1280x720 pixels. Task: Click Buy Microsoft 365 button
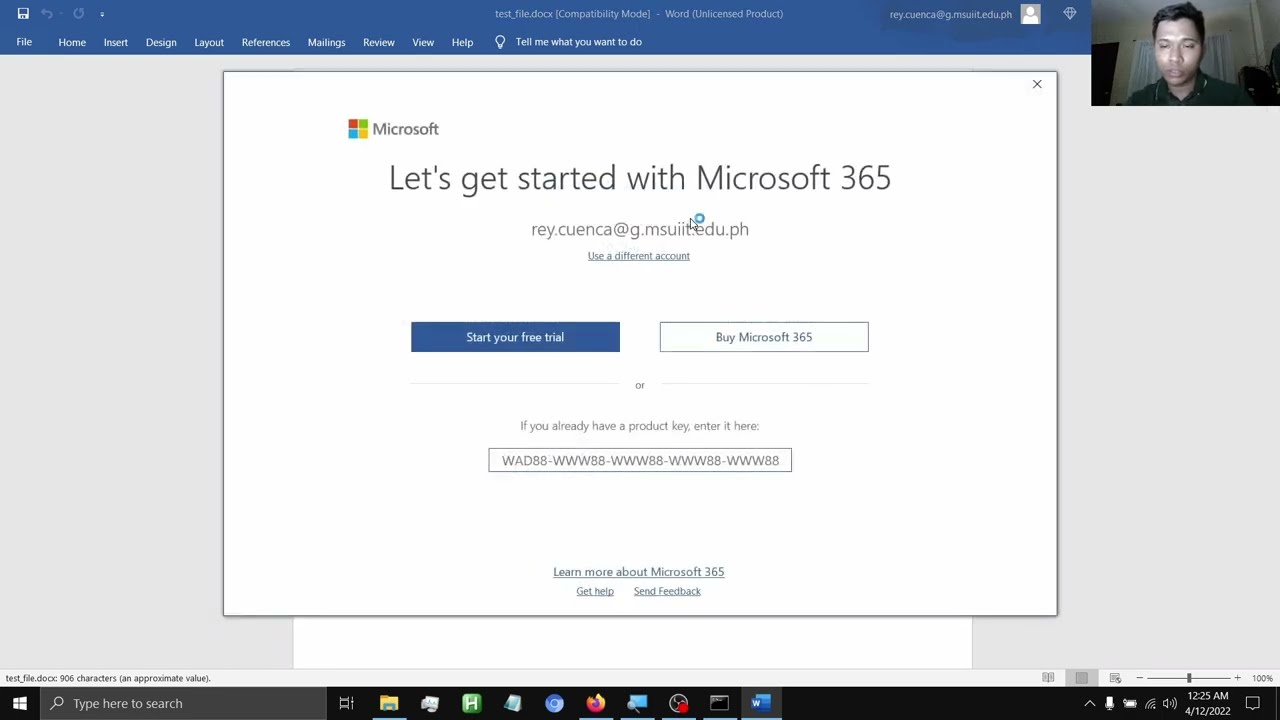click(x=764, y=337)
